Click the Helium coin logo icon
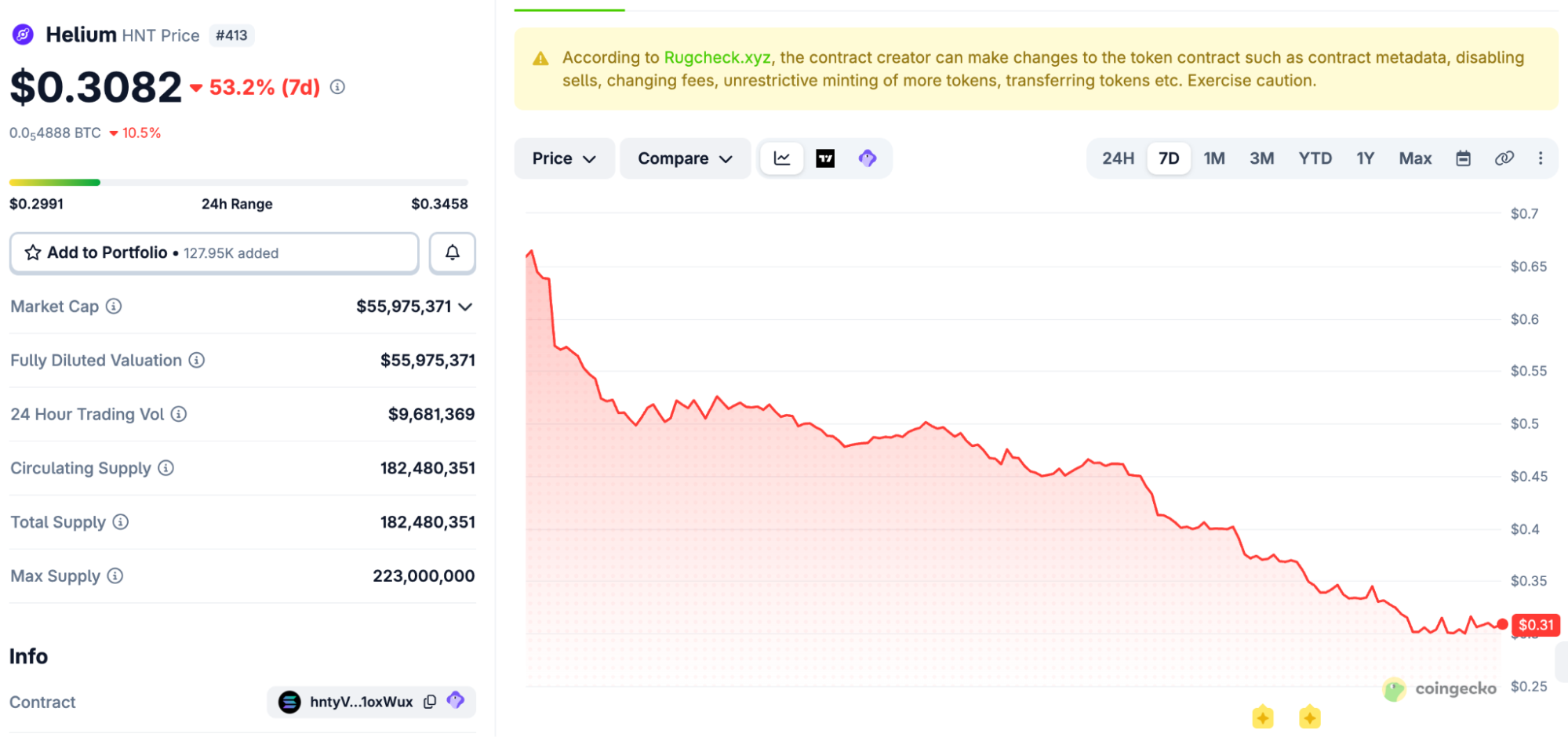 (24, 34)
